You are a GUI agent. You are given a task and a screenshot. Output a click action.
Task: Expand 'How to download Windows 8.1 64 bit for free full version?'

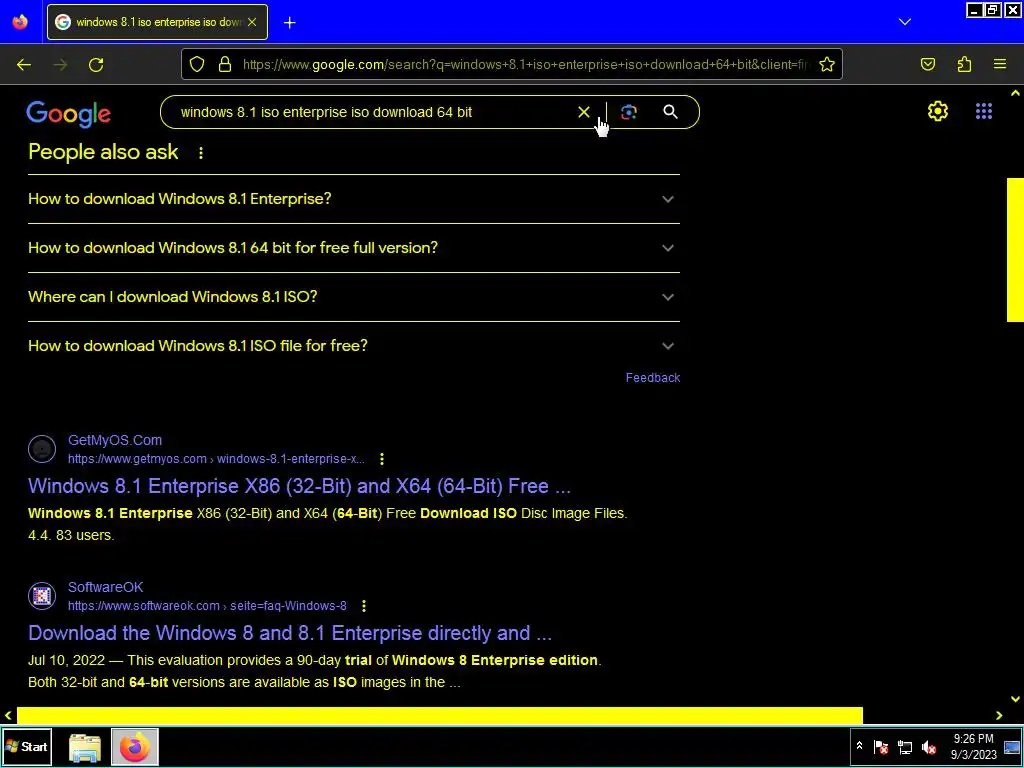[354, 248]
